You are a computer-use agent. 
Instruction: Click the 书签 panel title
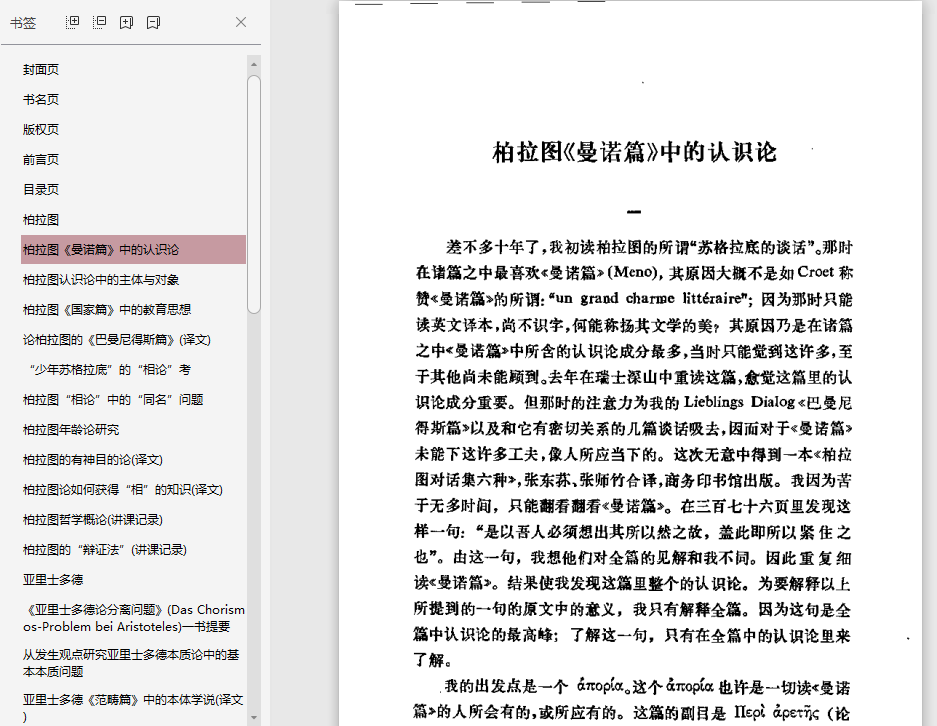pyautogui.click(x=23, y=23)
